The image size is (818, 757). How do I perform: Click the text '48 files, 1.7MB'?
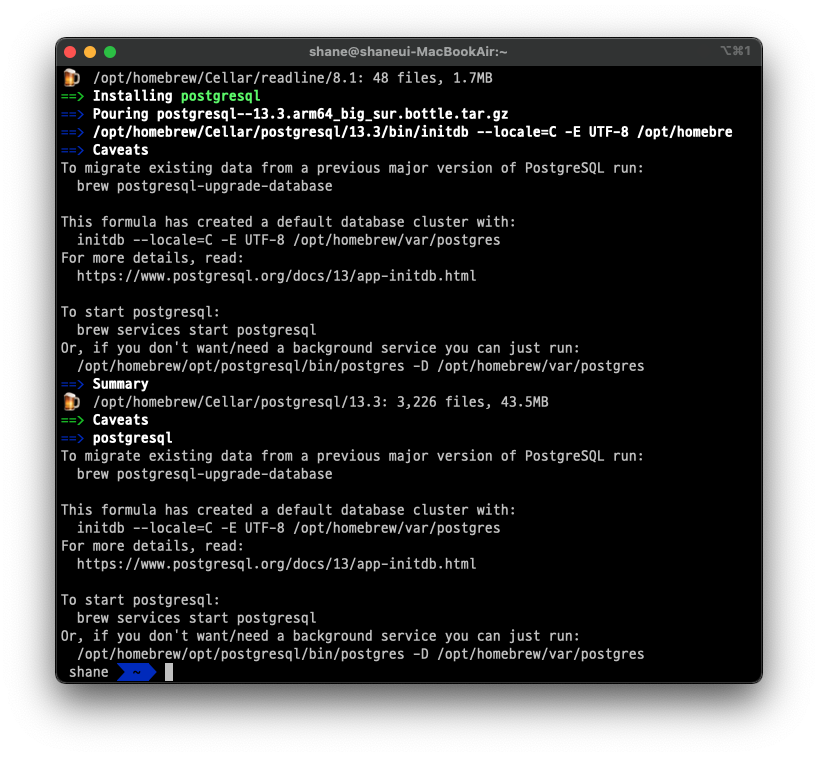coord(432,78)
